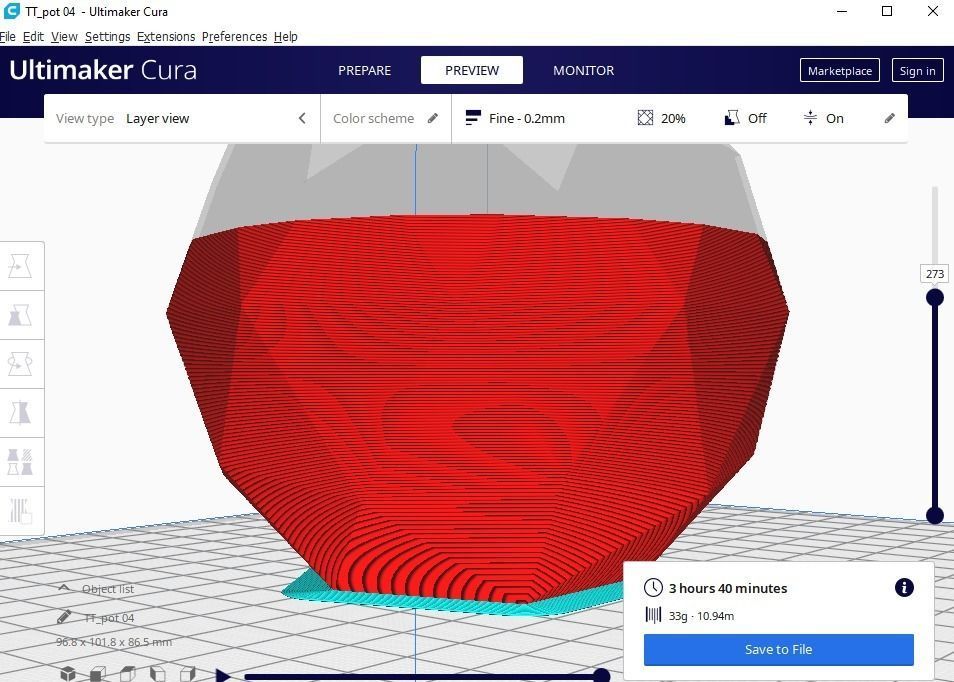Open the Marketplace

[x=840, y=71]
